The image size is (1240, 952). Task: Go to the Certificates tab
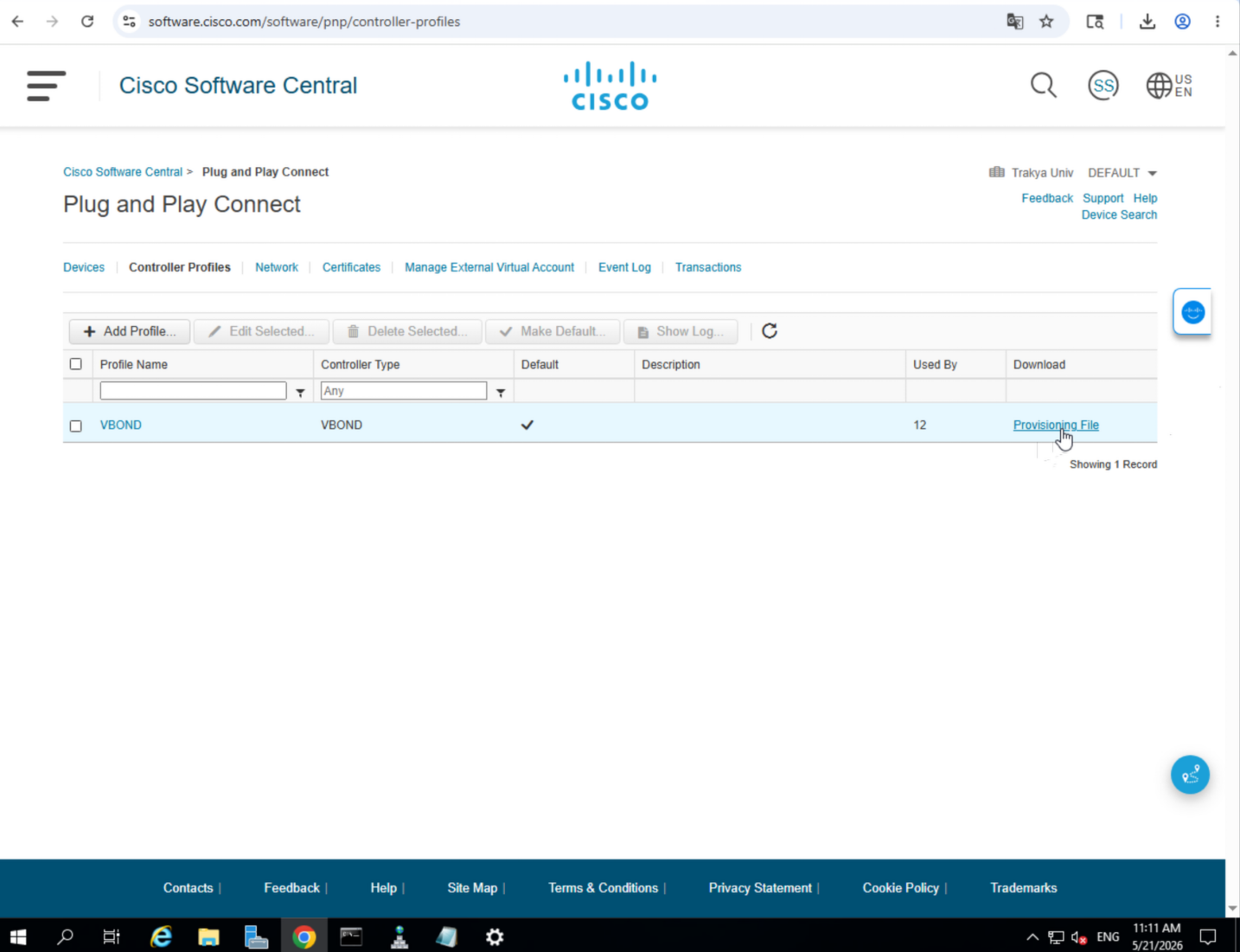click(x=351, y=267)
